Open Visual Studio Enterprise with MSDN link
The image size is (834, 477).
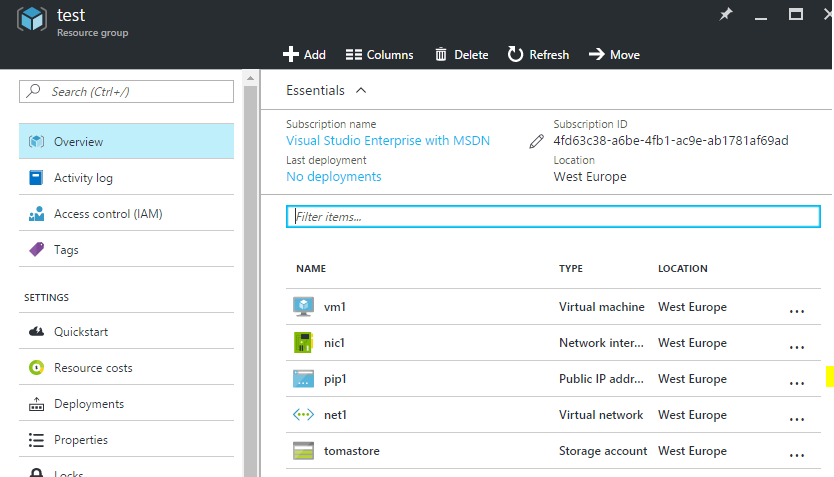click(388, 140)
